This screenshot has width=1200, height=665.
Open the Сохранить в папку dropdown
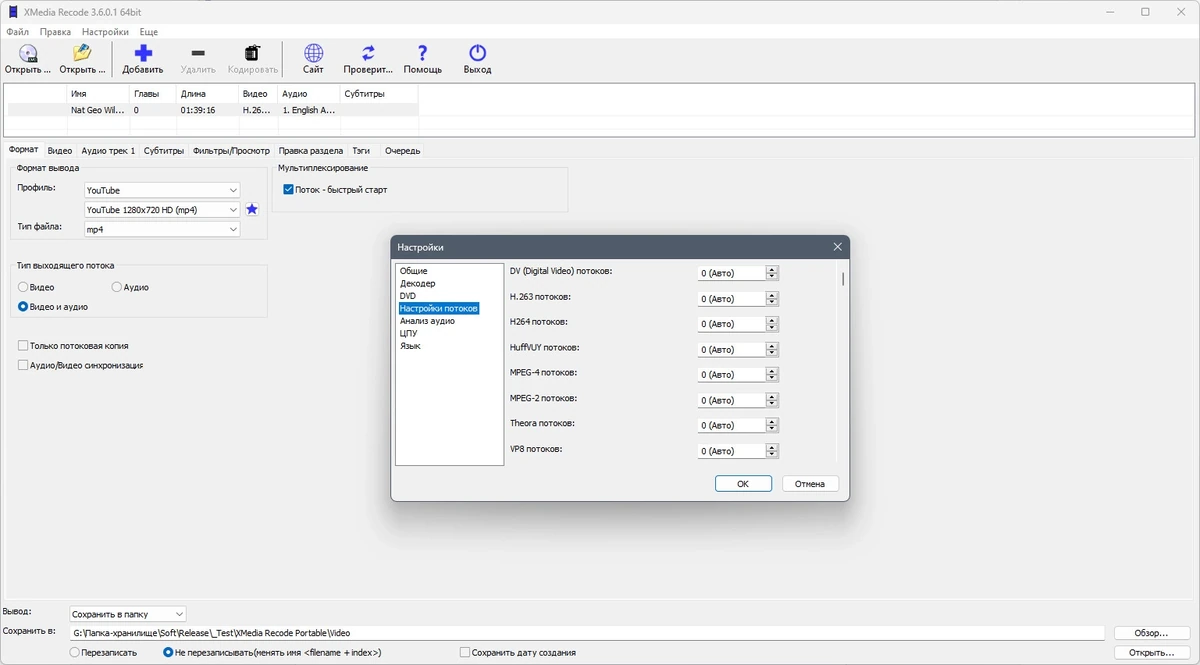point(128,614)
